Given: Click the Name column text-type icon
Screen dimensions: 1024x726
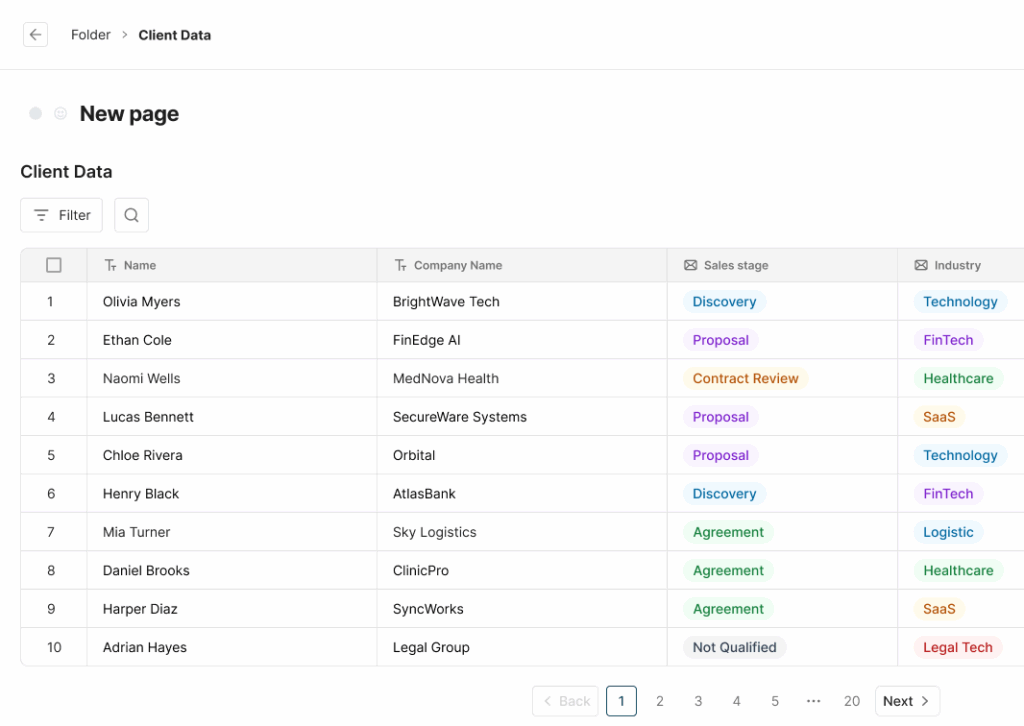Looking at the screenshot, I should click(x=111, y=266).
